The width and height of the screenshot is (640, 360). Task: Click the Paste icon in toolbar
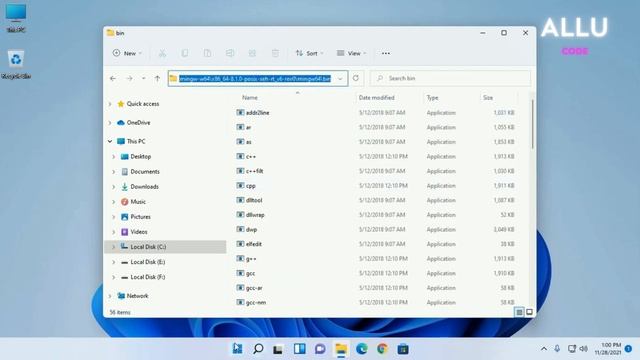207,53
